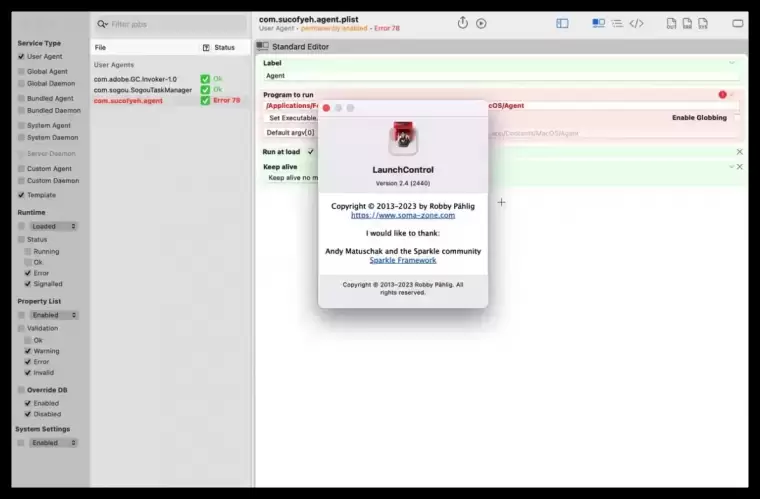
Task: Click the File column header
Action: (x=100, y=47)
